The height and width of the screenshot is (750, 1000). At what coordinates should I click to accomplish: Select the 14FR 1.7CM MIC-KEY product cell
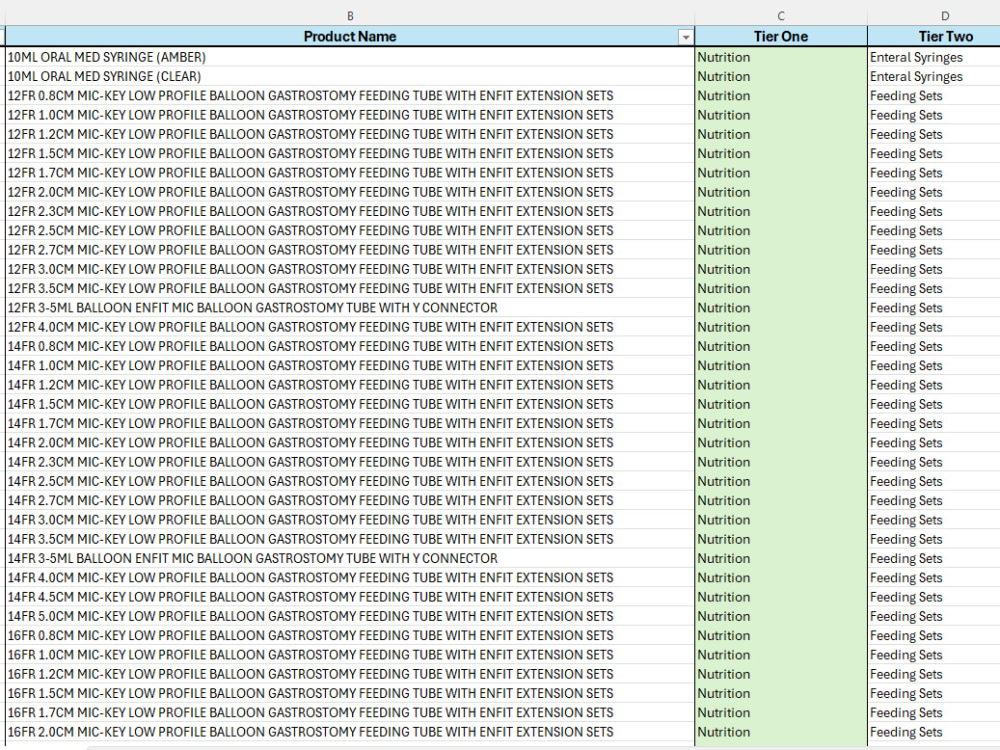point(349,423)
